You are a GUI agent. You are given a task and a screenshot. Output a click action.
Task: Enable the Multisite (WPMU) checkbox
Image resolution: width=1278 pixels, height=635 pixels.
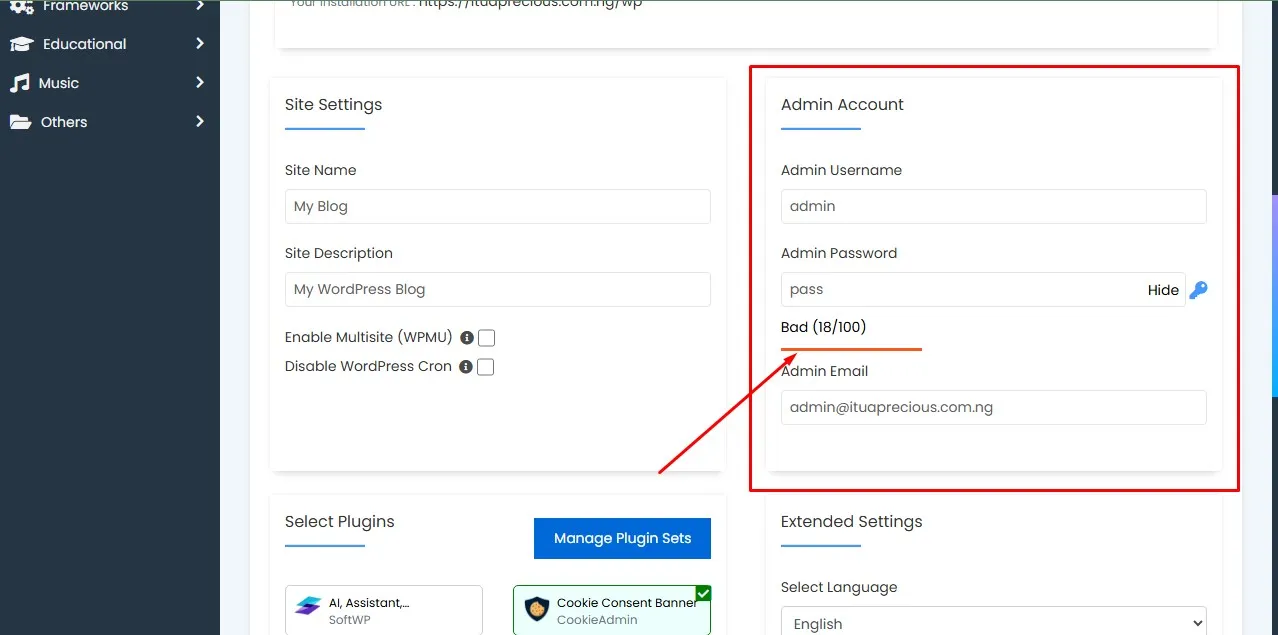(486, 337)
